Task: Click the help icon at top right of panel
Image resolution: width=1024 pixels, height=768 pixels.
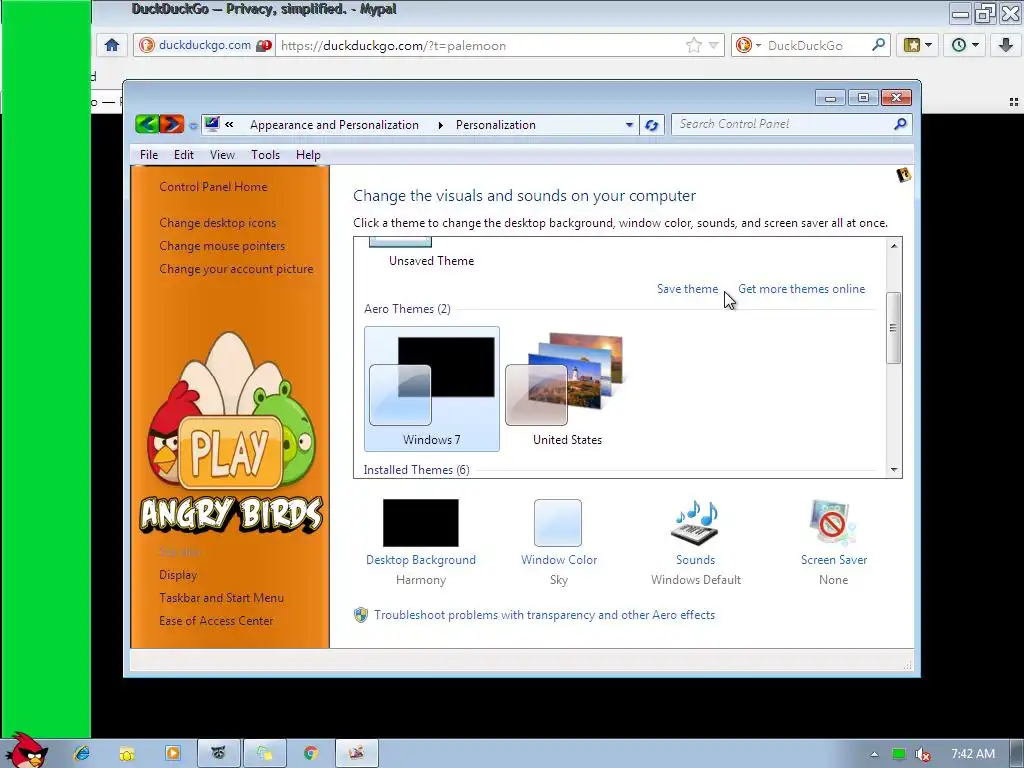Action: click(903, 174)
